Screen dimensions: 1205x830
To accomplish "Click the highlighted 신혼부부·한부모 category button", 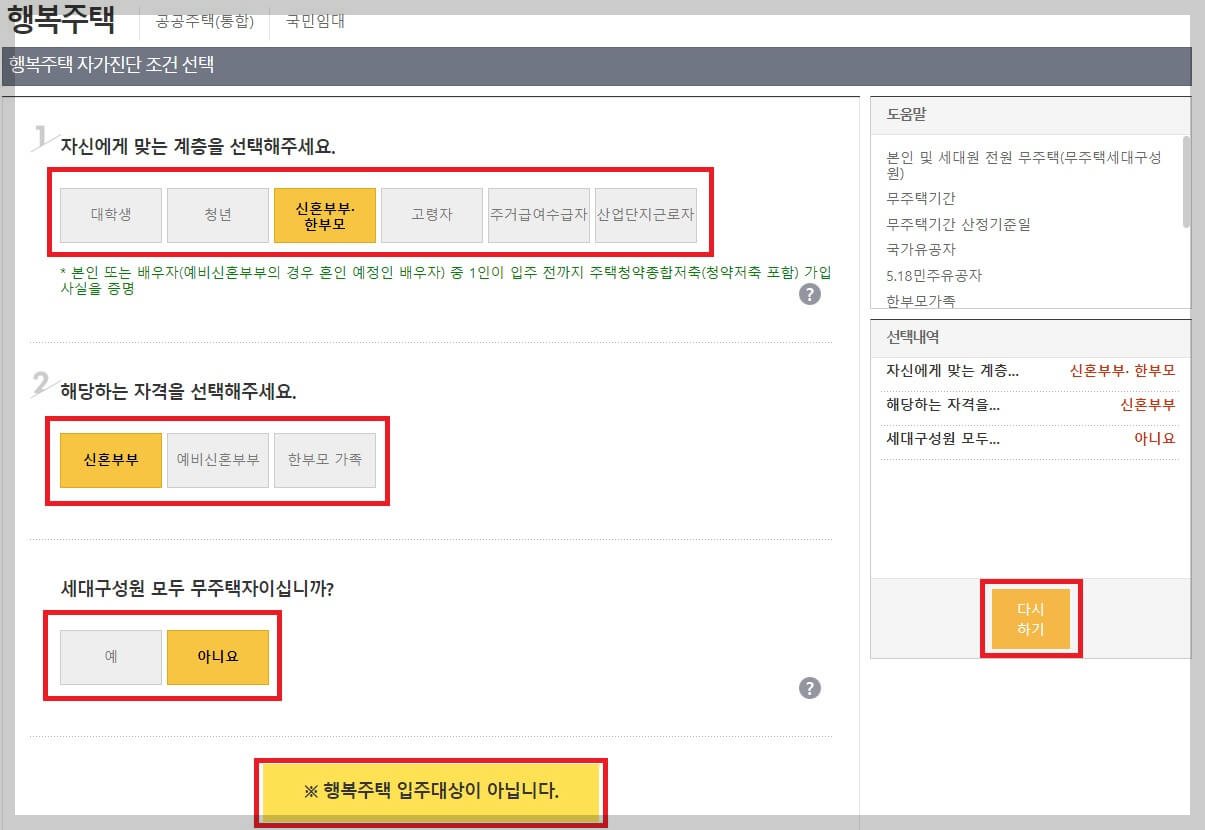I will [325, 214].
